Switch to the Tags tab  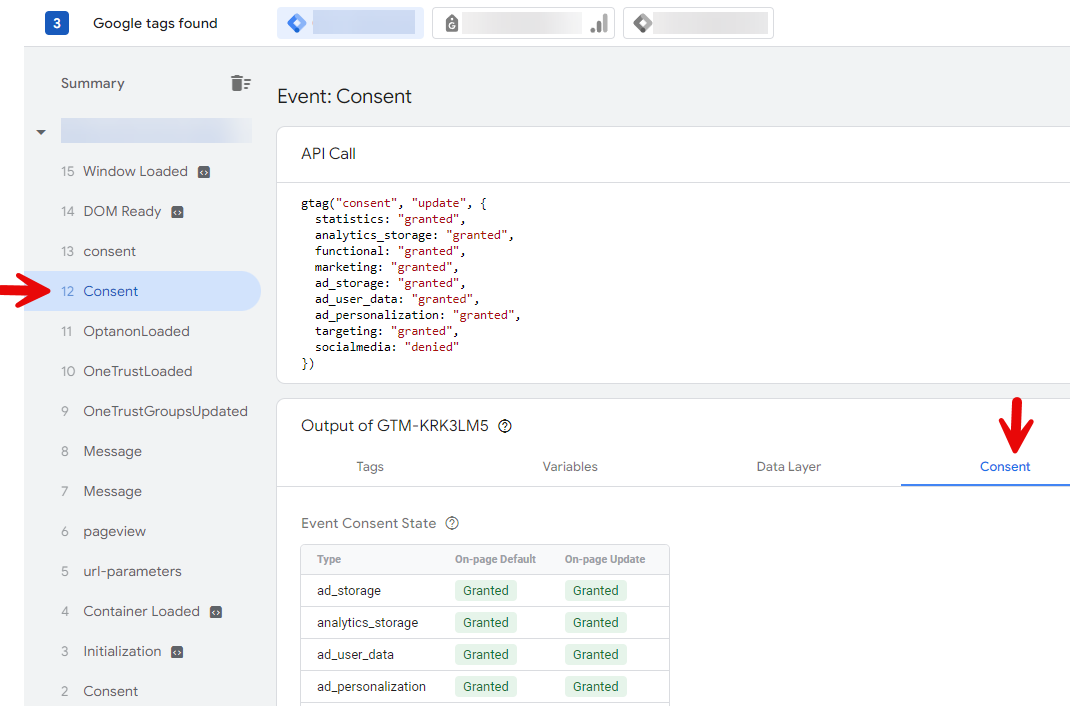click(x=370, y=466)
